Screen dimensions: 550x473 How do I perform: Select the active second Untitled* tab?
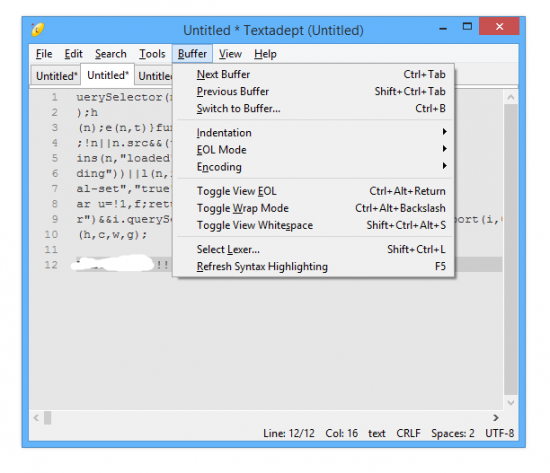pyautogui.click(x=108, y=75)
